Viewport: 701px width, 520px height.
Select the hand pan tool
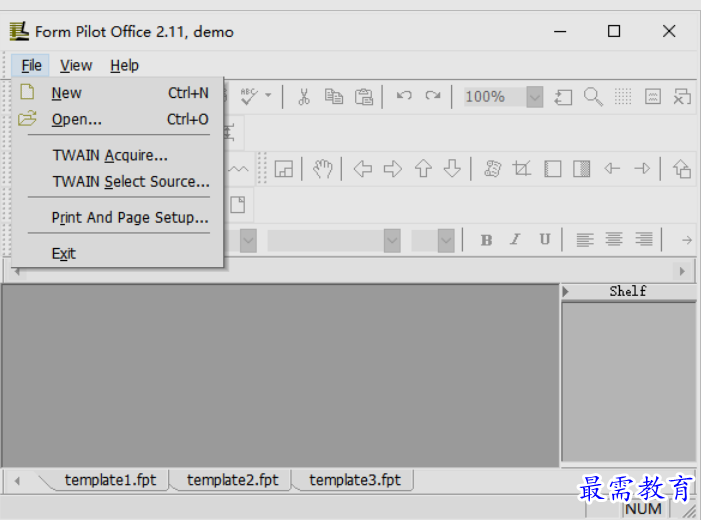(x=322, y=169)
